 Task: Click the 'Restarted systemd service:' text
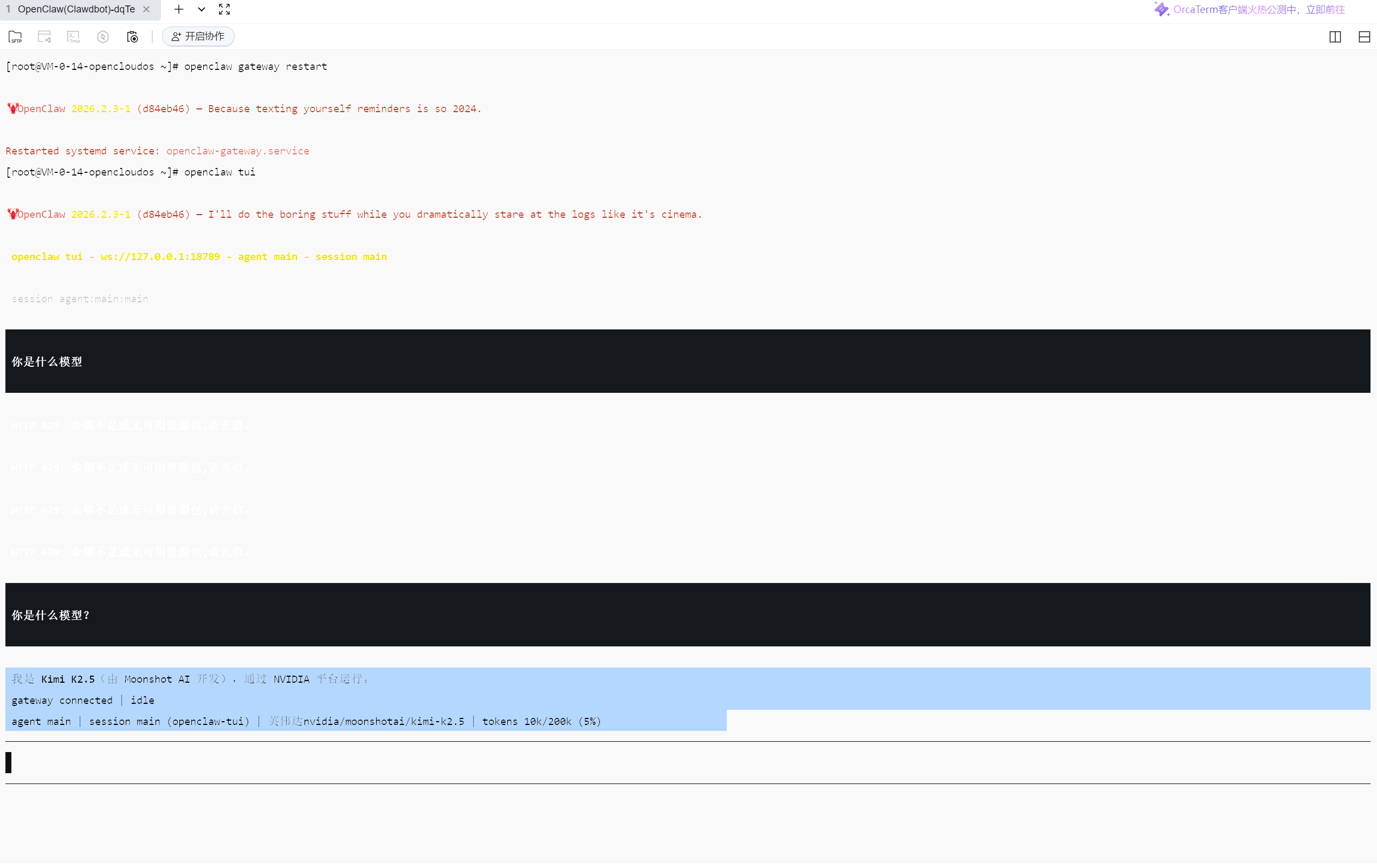coord(83,151)
